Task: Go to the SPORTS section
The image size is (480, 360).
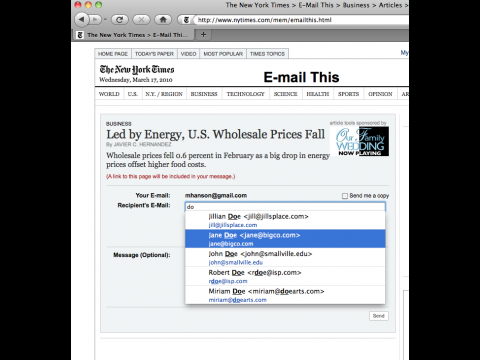Action: 348,94
